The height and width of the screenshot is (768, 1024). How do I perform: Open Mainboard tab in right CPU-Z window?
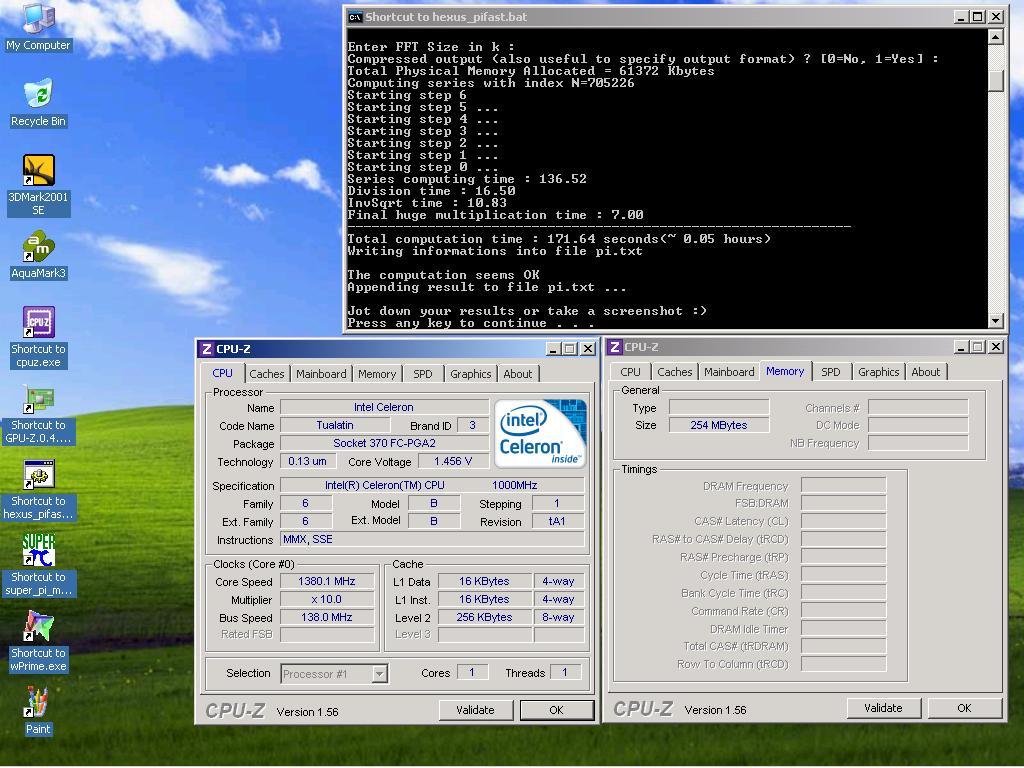coord(729,372)
